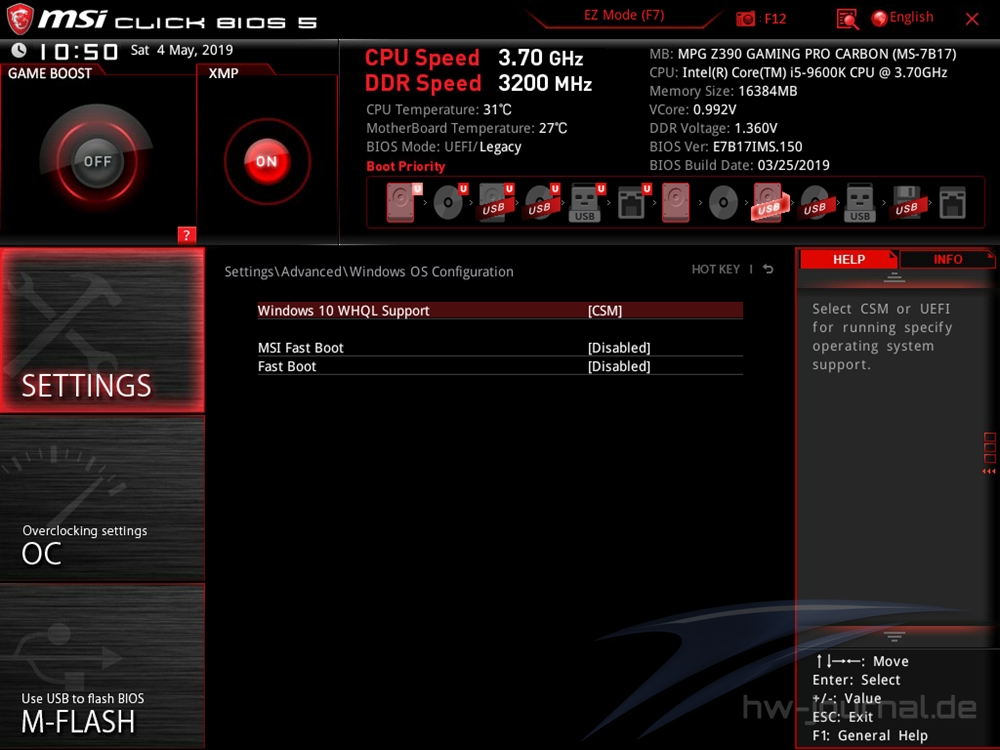Expand side panel with triple arrow marker
This screenshot has height=750, width=1000.
click(989, 471)
